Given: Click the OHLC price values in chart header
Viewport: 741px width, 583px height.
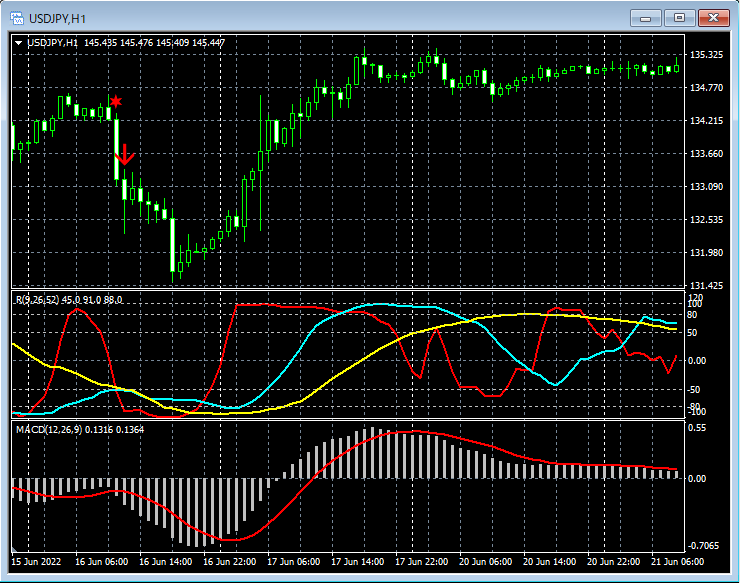Looking at the screenshot, I should click(x=155, y=42).
